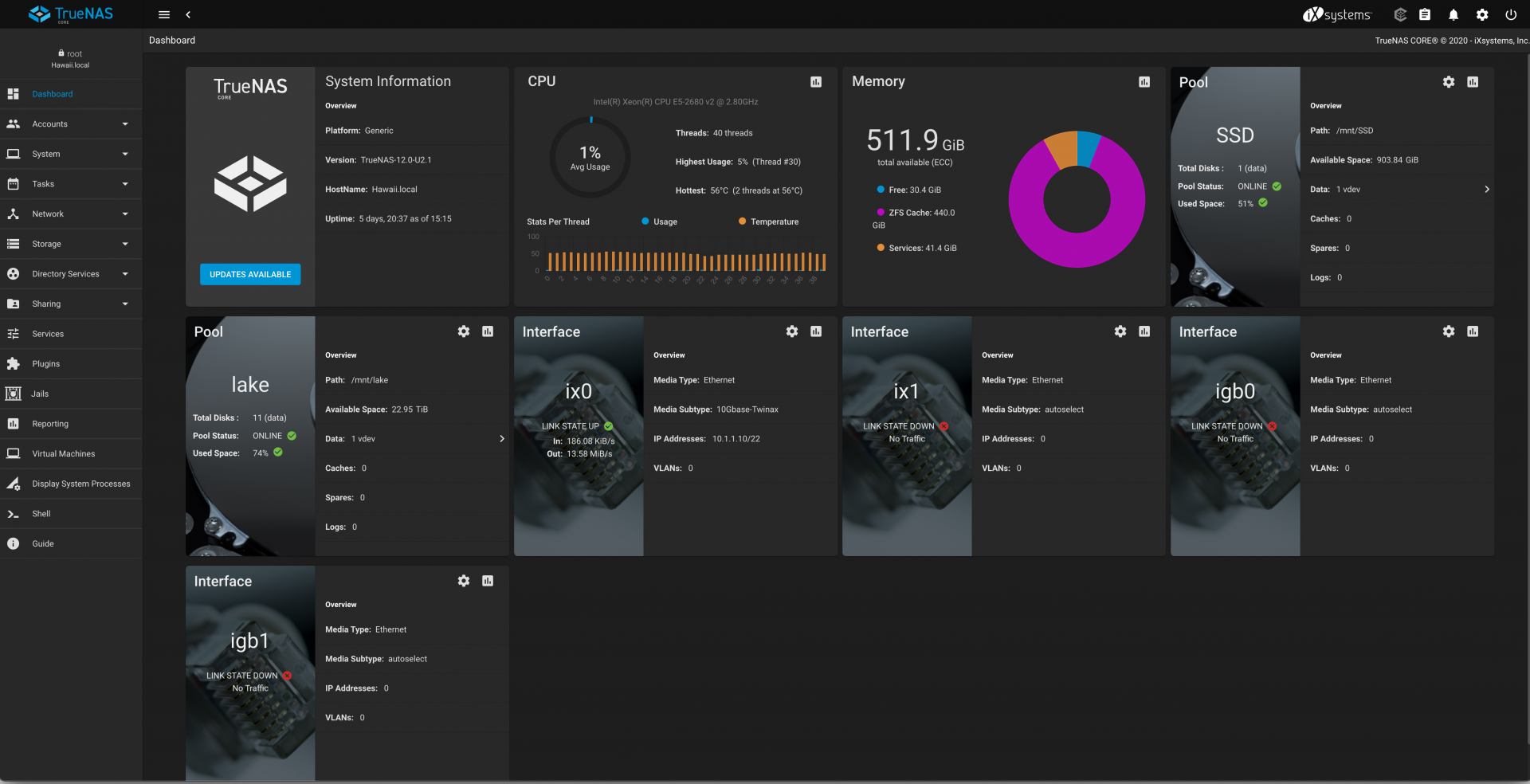Open SSD pool settings gear

point(1449,82)
